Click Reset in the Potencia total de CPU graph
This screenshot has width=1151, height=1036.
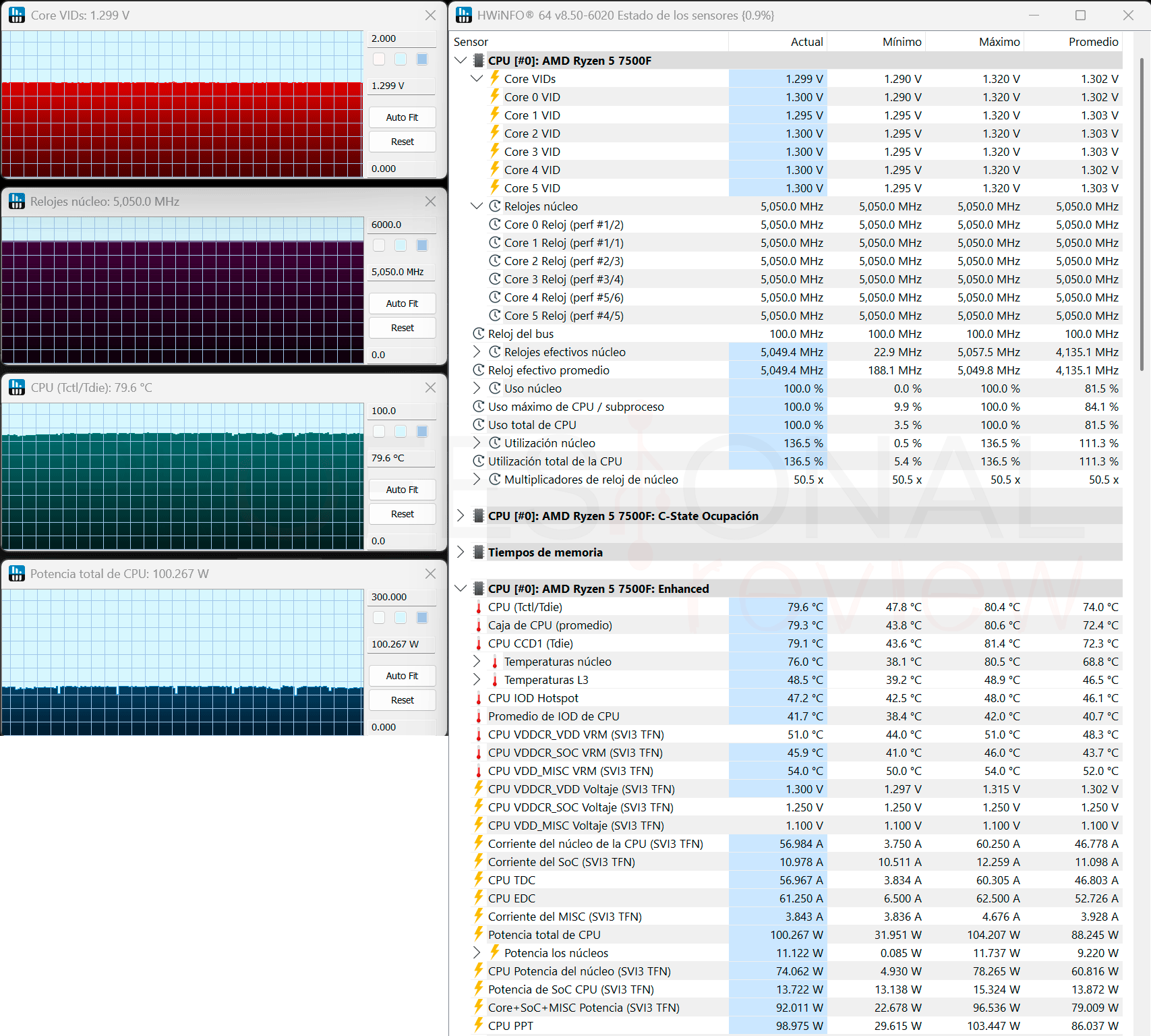402,700
